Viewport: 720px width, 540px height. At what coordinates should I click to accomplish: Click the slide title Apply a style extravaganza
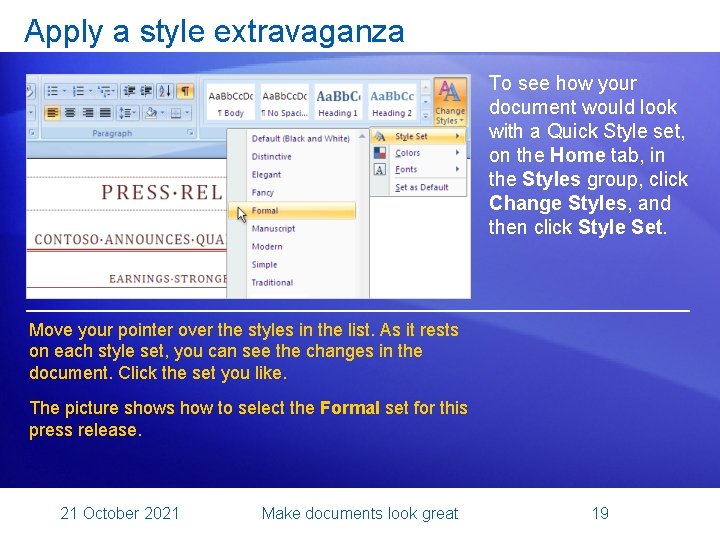(214, 31)
